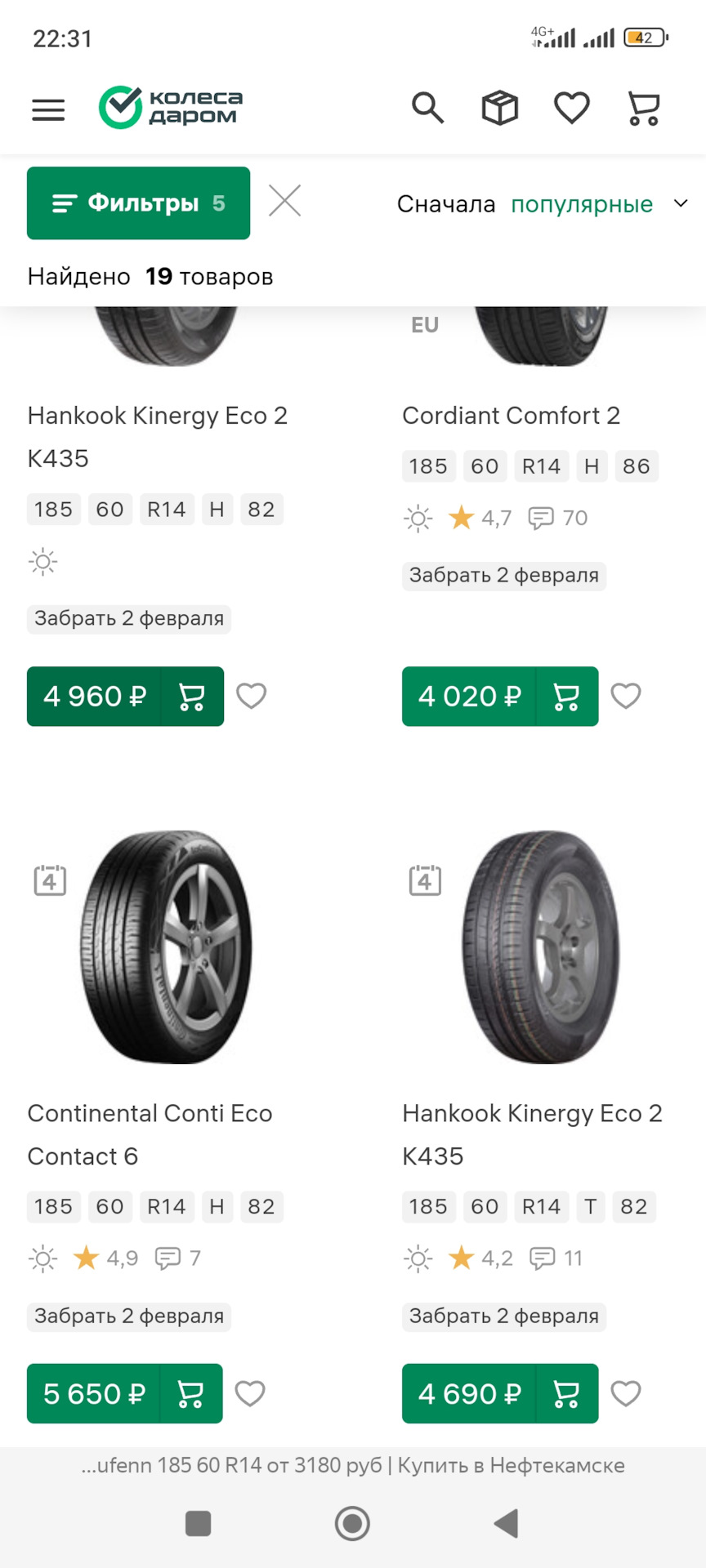Click the 5 650 ₽ price button

coord(94,1394)
